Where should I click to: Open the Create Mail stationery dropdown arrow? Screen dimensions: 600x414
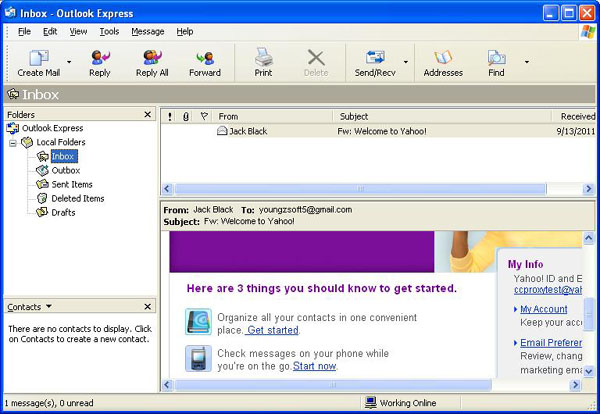69,62
